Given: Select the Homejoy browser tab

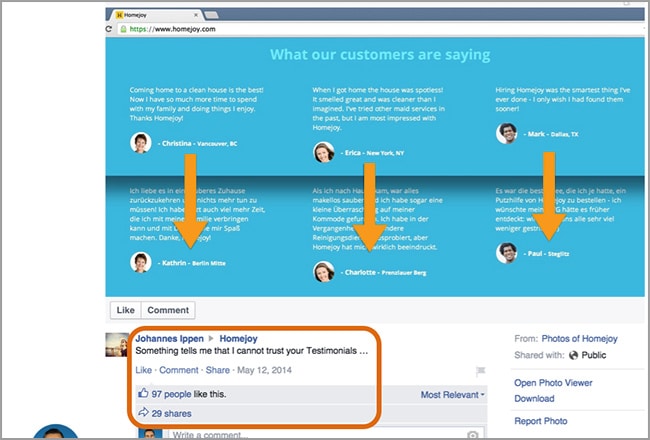Looking at the screenshot, I should tap(157, 15).
